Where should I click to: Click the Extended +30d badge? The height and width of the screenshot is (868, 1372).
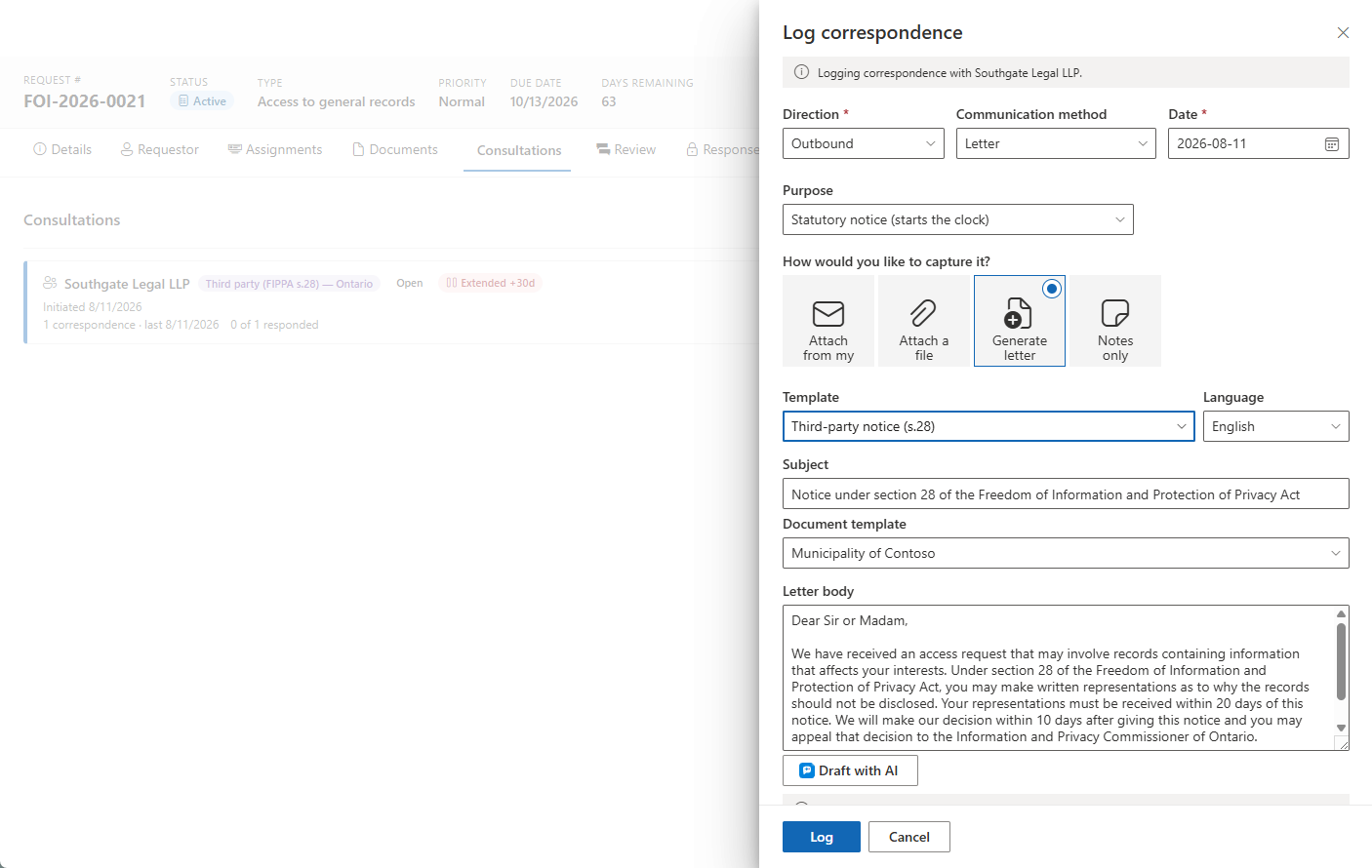click(491, 283)
